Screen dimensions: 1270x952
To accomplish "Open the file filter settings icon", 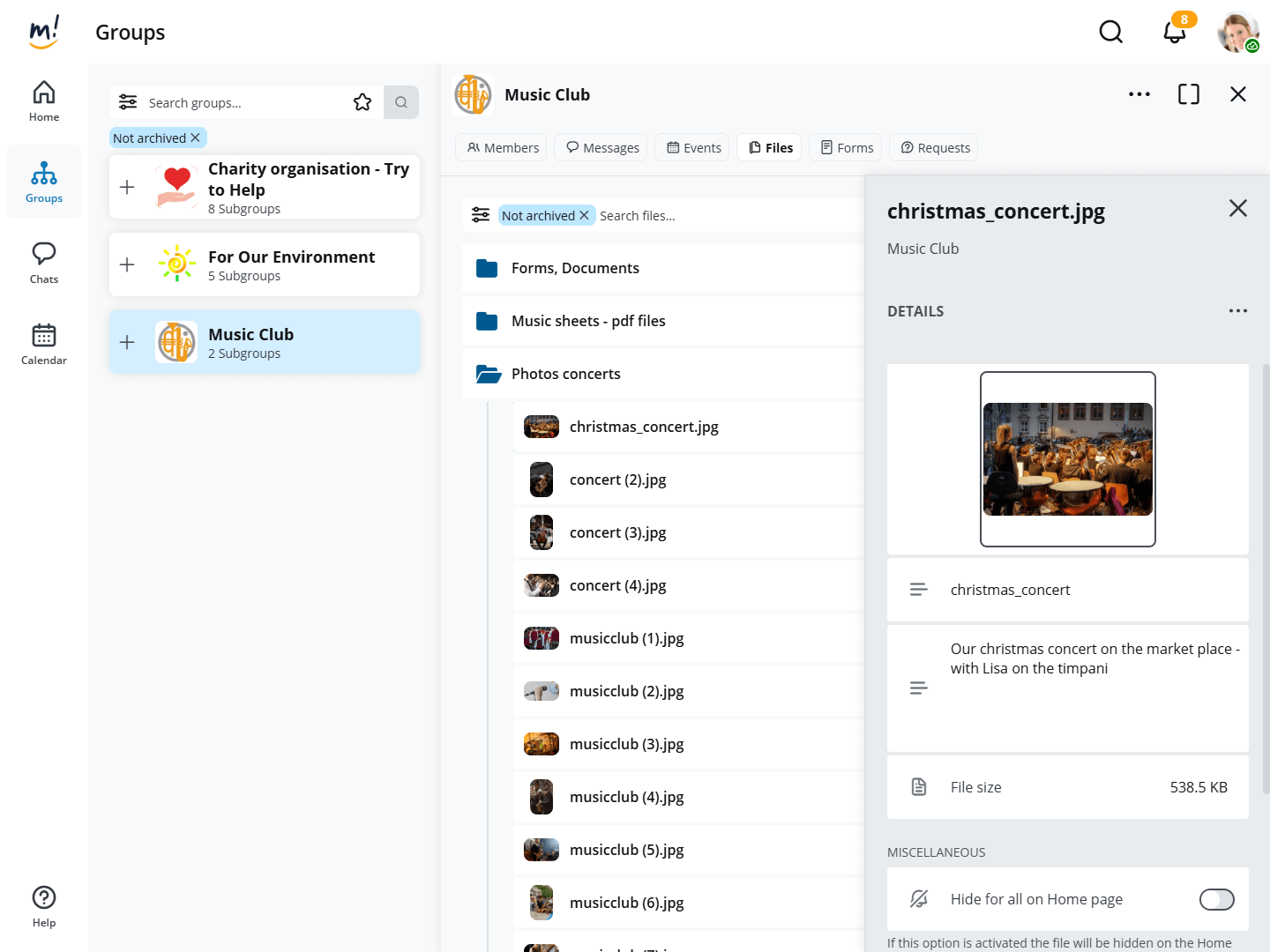I will (x=481, y=215).
